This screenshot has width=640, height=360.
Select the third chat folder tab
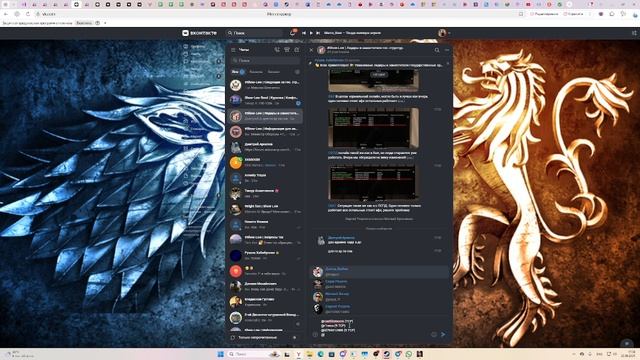coord(274,72)
